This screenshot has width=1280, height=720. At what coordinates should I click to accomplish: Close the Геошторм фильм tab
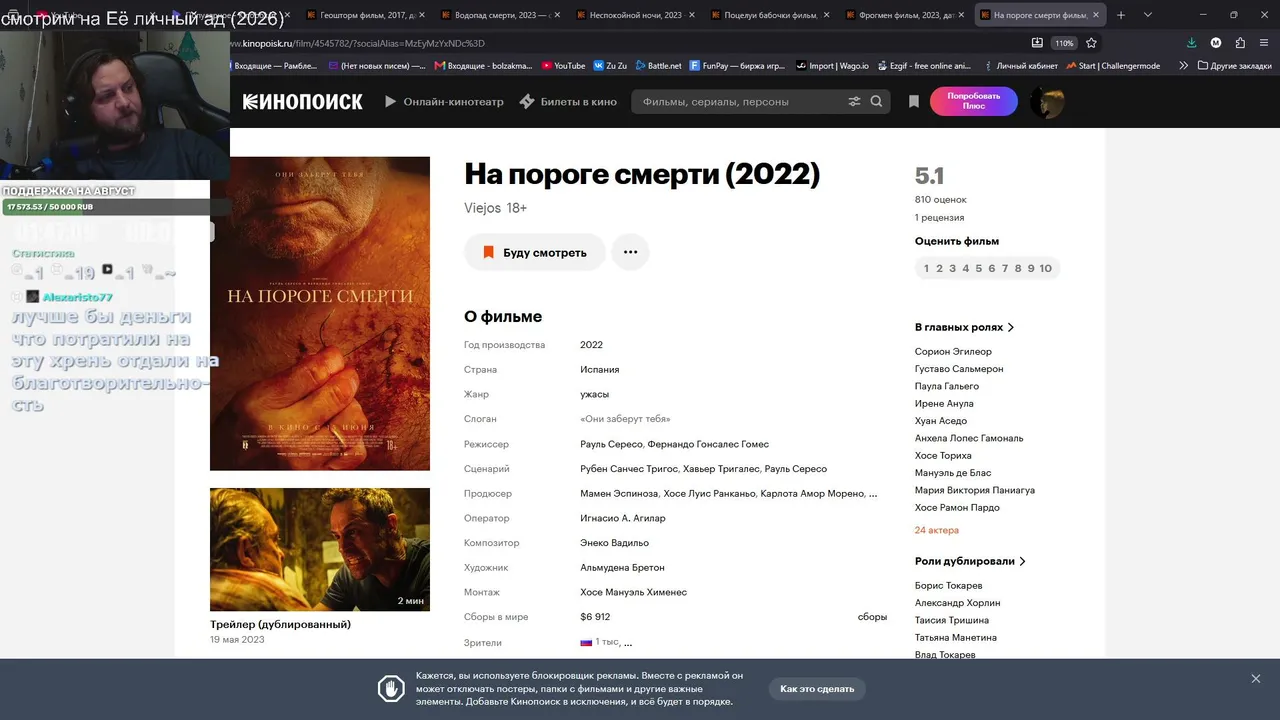pos(422,15)
